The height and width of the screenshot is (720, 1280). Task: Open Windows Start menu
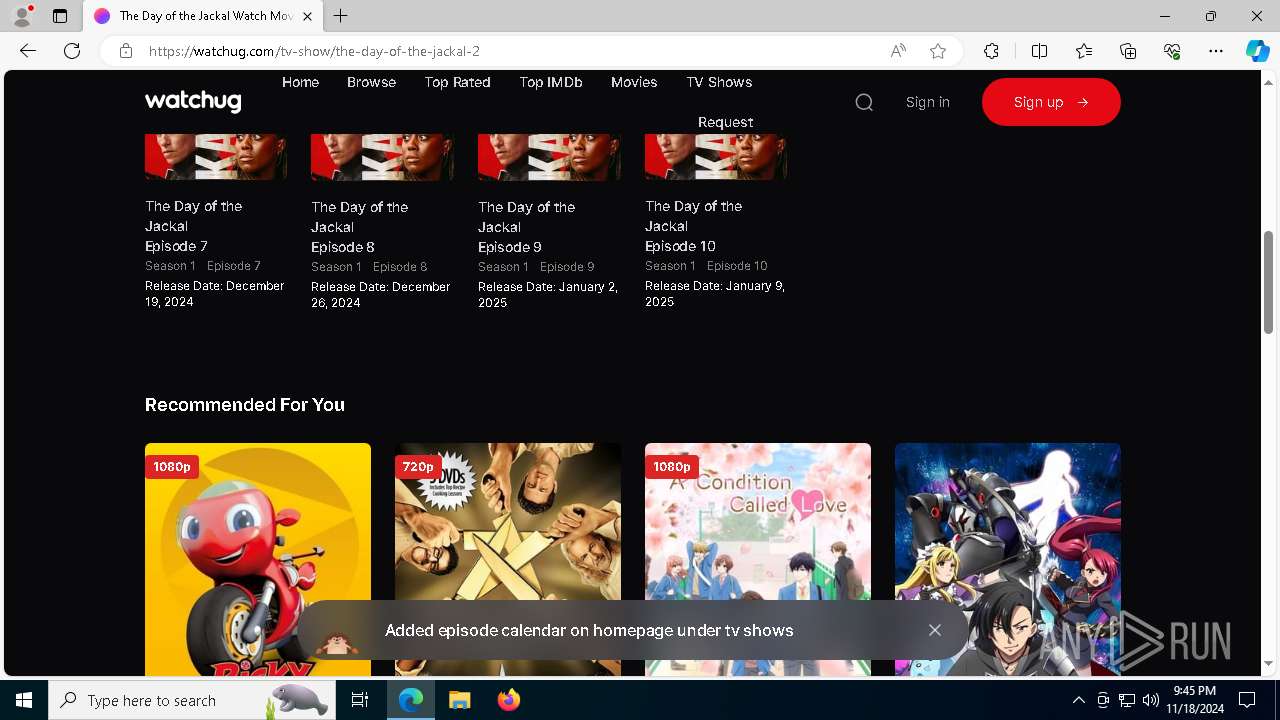point(24,700)
